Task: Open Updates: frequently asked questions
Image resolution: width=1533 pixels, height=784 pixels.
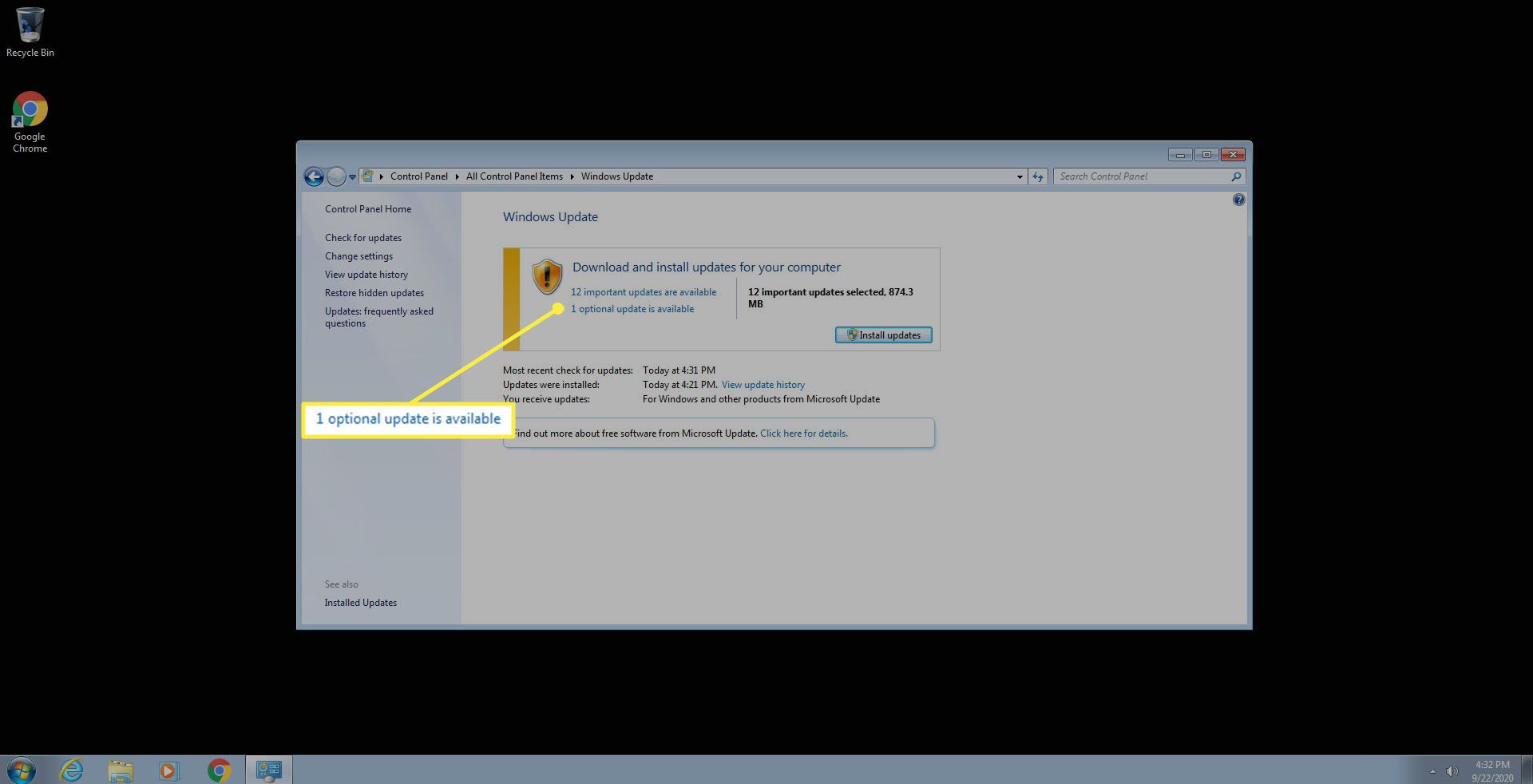Action: click(379, 317)
